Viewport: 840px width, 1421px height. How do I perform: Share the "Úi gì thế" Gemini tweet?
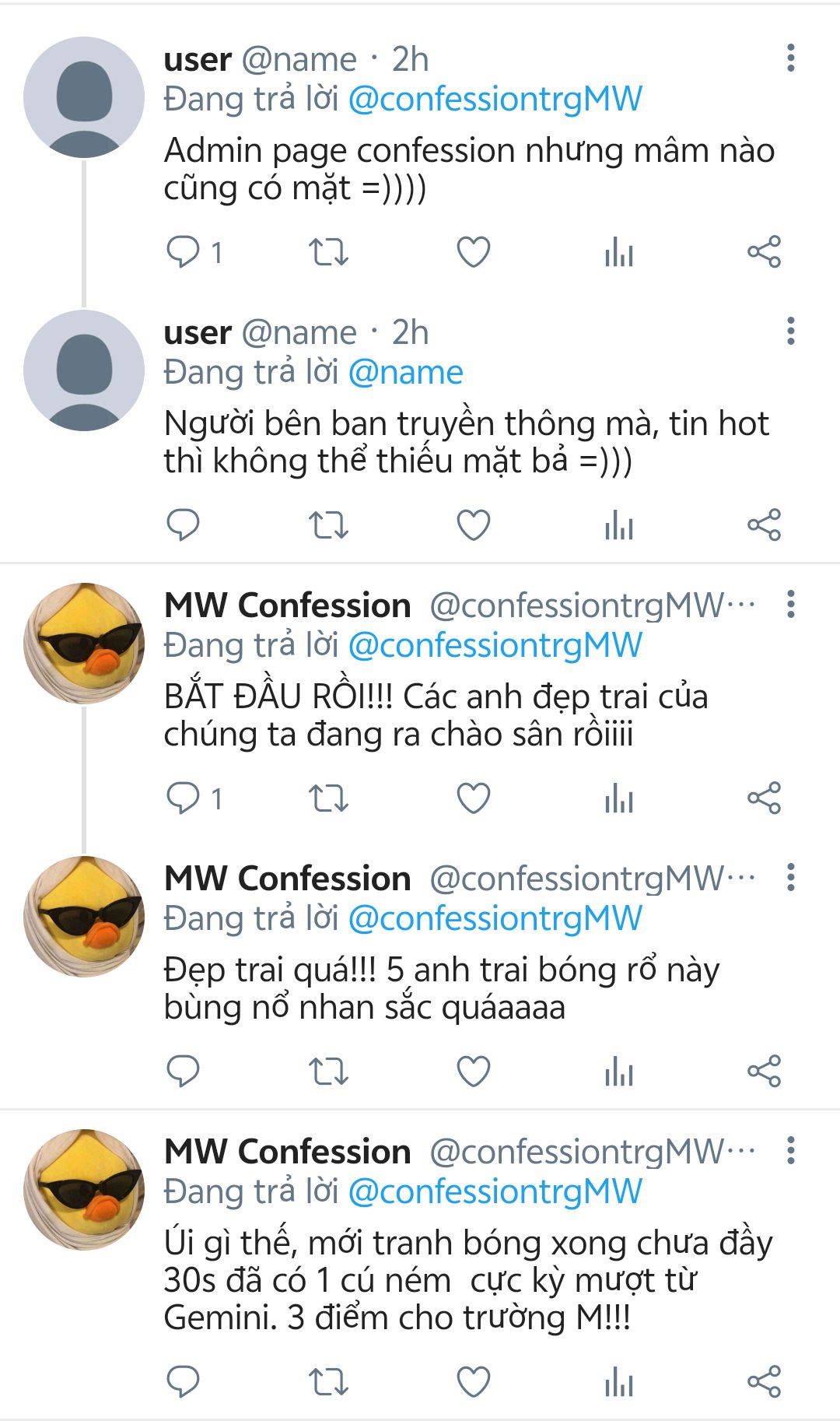[x=764, y=1382]
